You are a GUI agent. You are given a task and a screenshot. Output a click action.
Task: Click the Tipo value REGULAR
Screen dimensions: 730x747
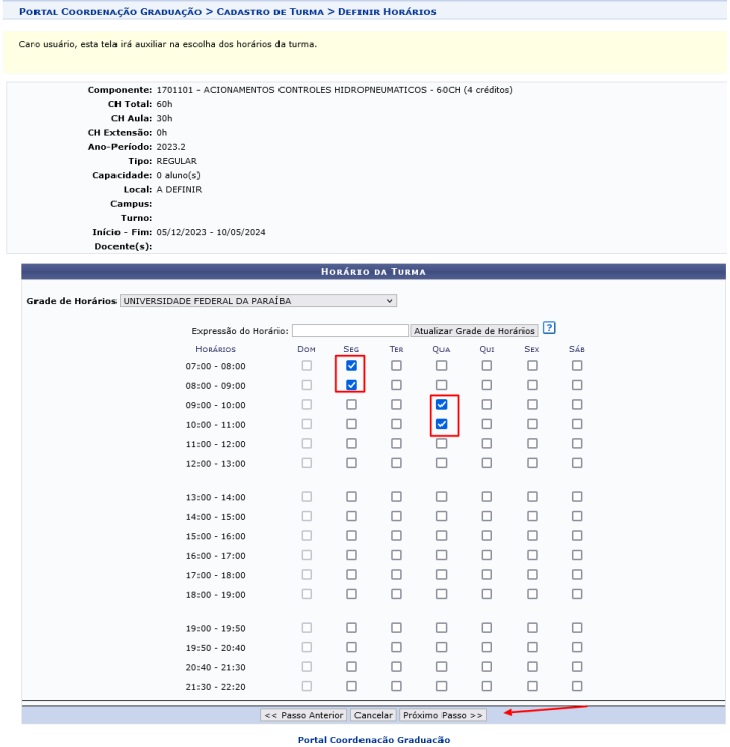[177, 161]
